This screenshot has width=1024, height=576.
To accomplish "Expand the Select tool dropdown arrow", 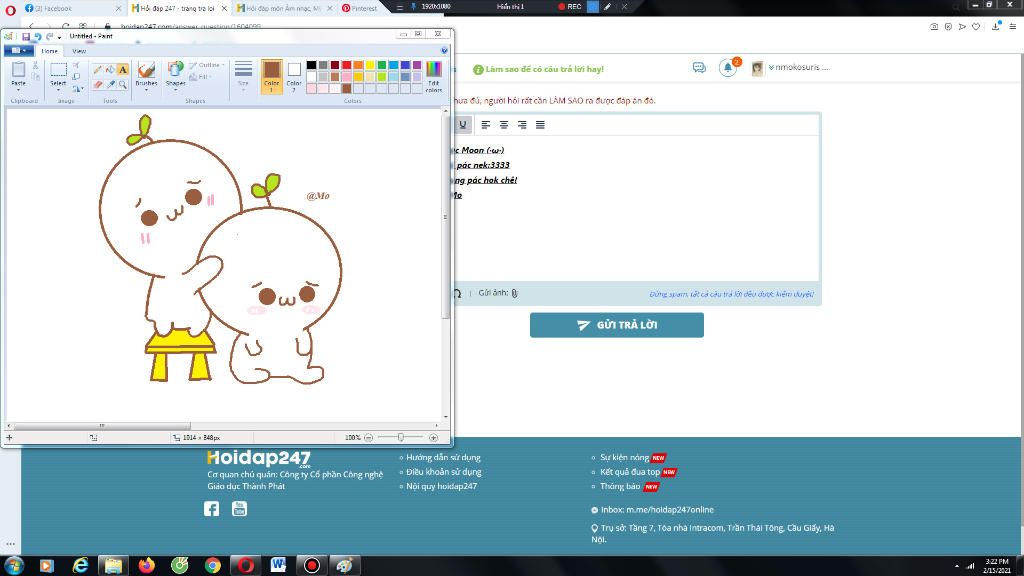I will point(58,87).
